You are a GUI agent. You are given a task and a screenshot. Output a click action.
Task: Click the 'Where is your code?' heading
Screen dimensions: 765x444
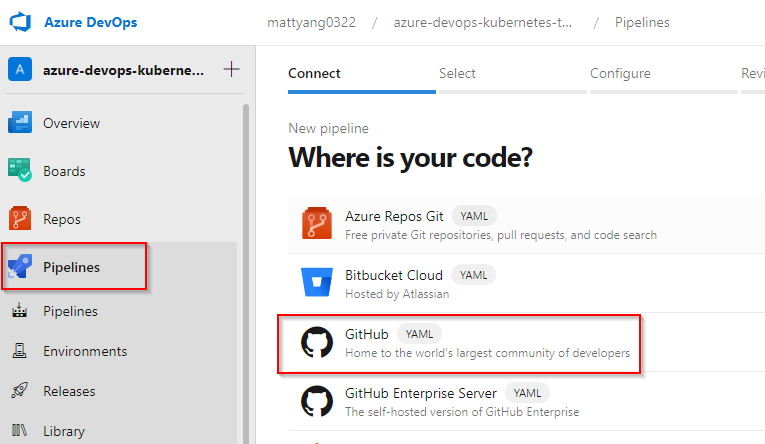click(x=410, y=158)
